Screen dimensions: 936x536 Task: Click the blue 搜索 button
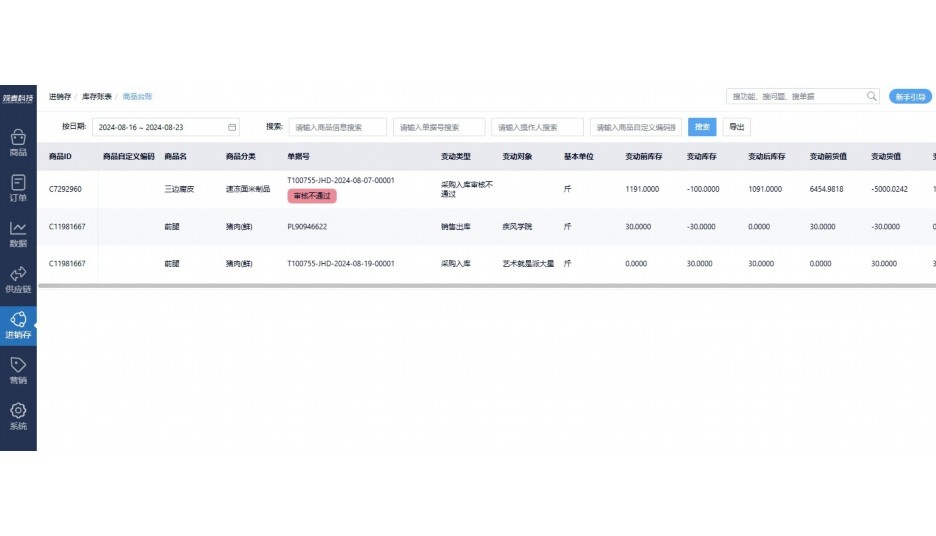click(702, 127)
